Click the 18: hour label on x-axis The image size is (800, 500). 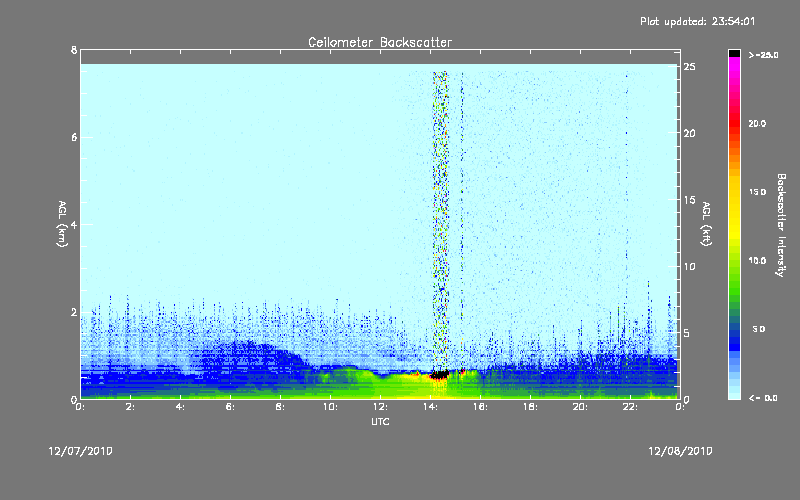(x=530, y=407)
